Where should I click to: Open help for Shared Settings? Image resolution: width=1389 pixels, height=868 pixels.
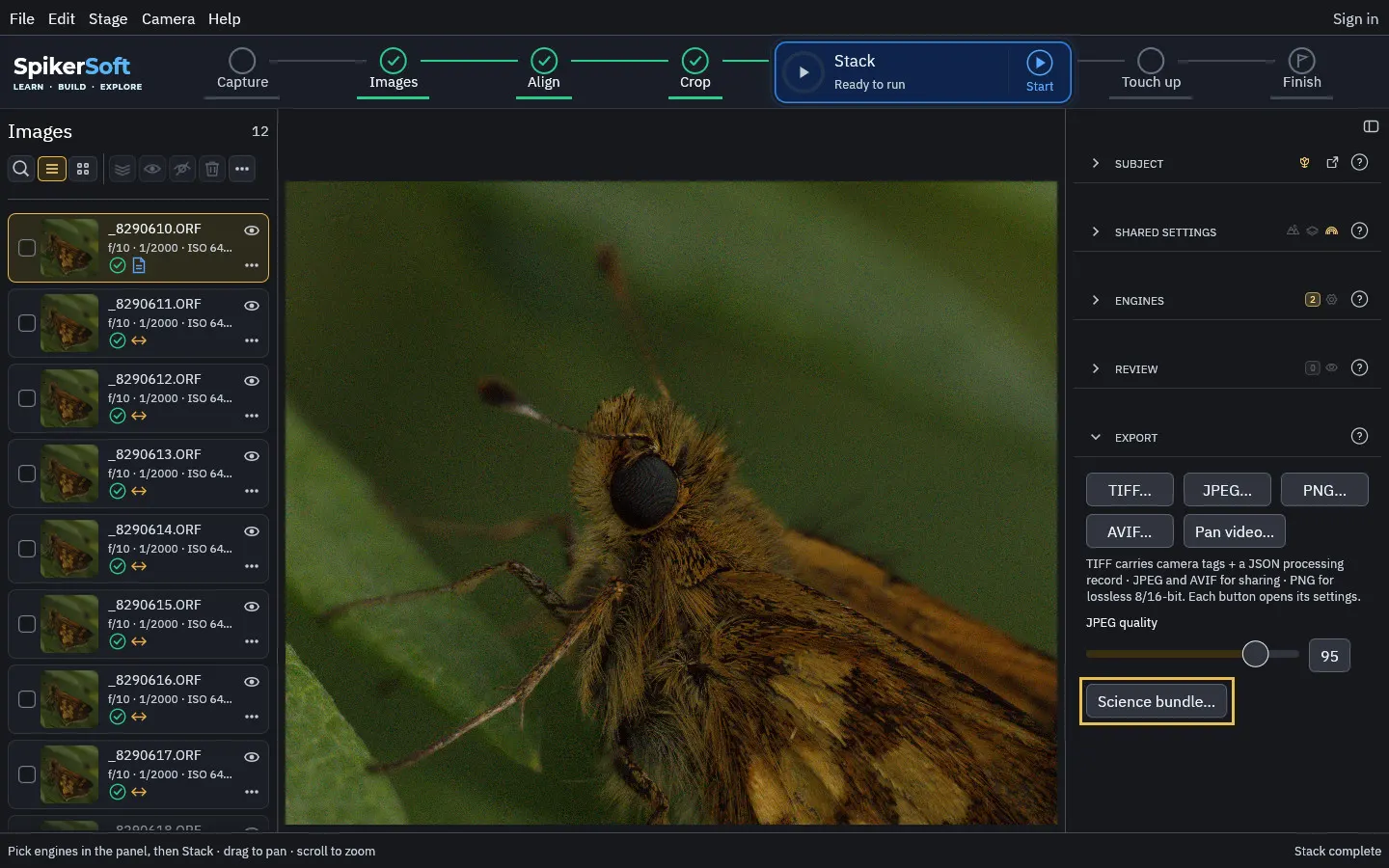(x=1359, y=231)
